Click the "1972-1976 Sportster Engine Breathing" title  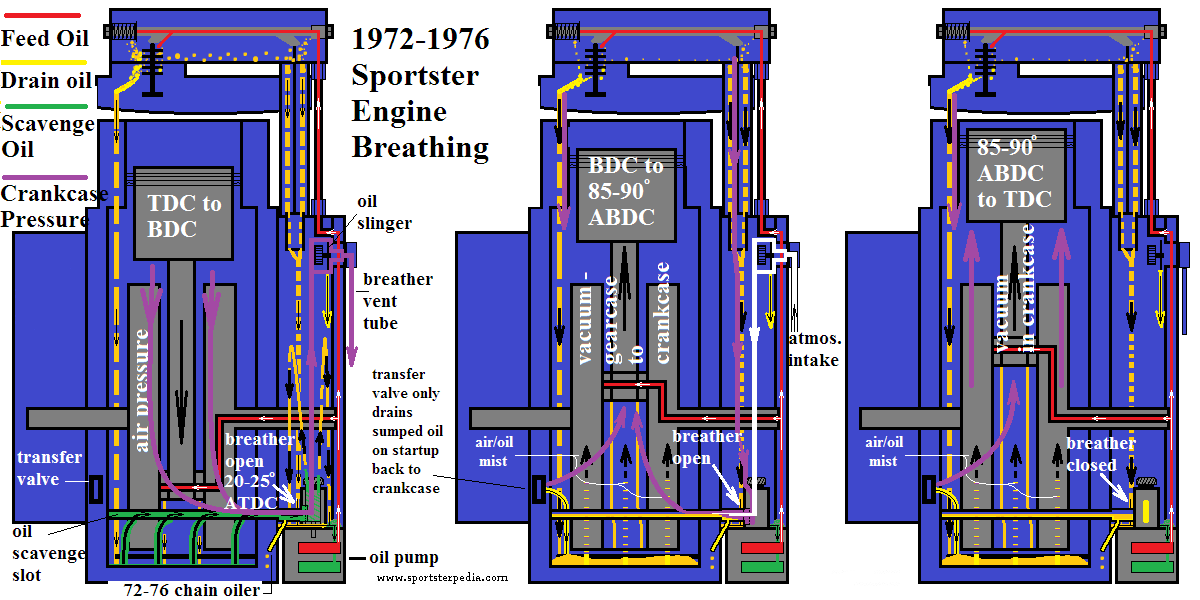click(420, 93)
